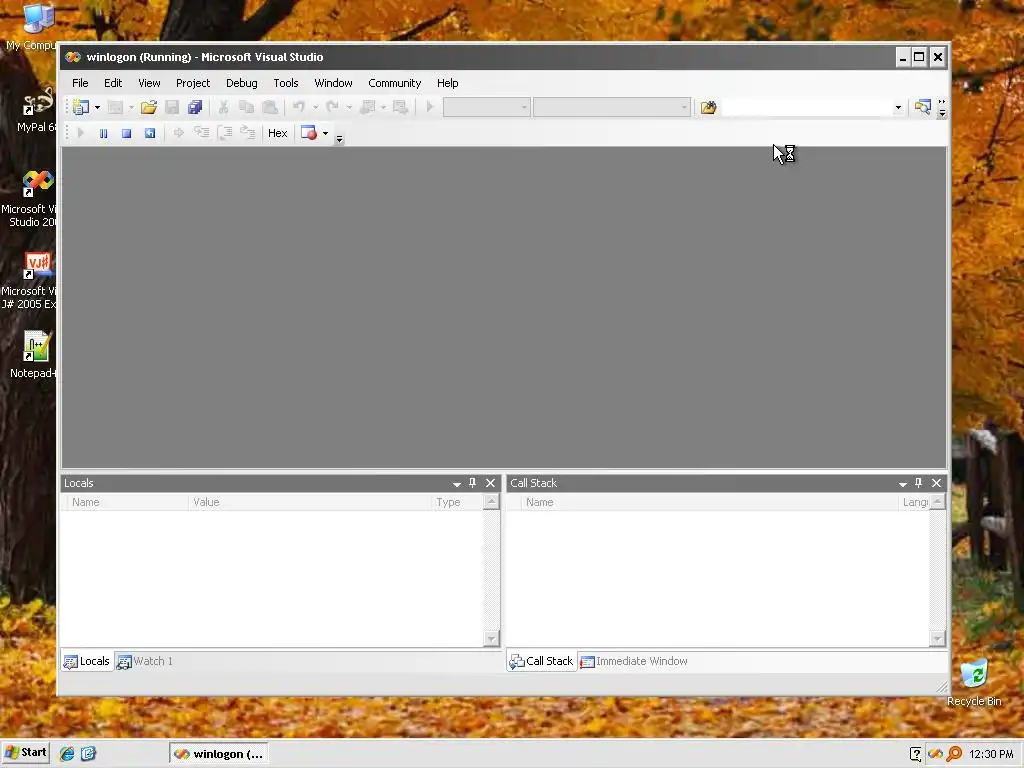Open the Help menu
This screenshot has height=768, width=1024.
tap(447, 83)
